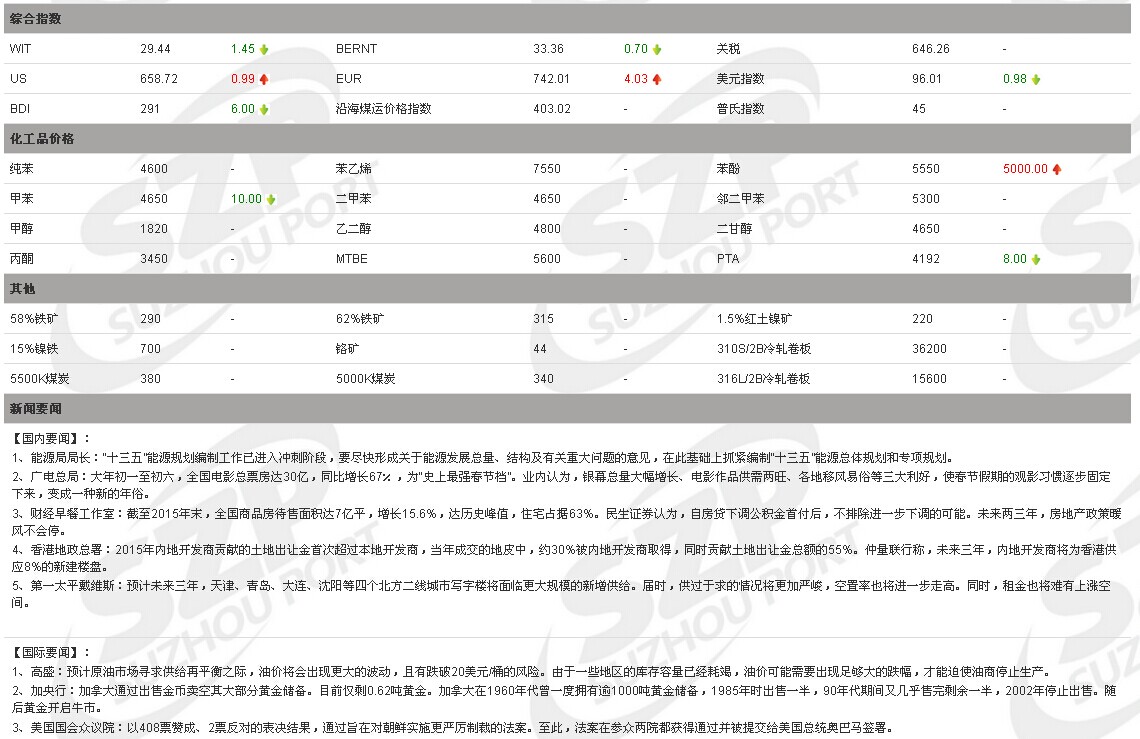Click the 苯乙烯 label
Viewport: 1140px width, 739px height.
[353, 169]
